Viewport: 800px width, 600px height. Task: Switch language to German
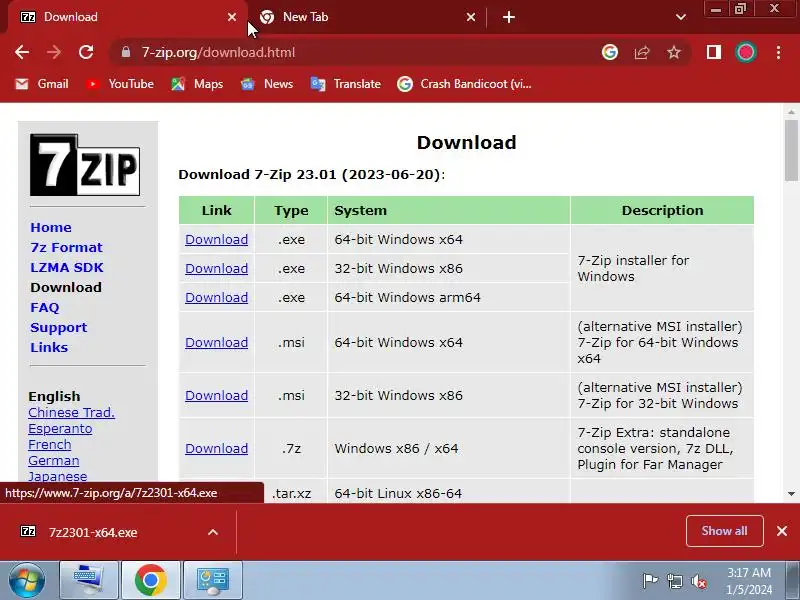pos(54,460)
